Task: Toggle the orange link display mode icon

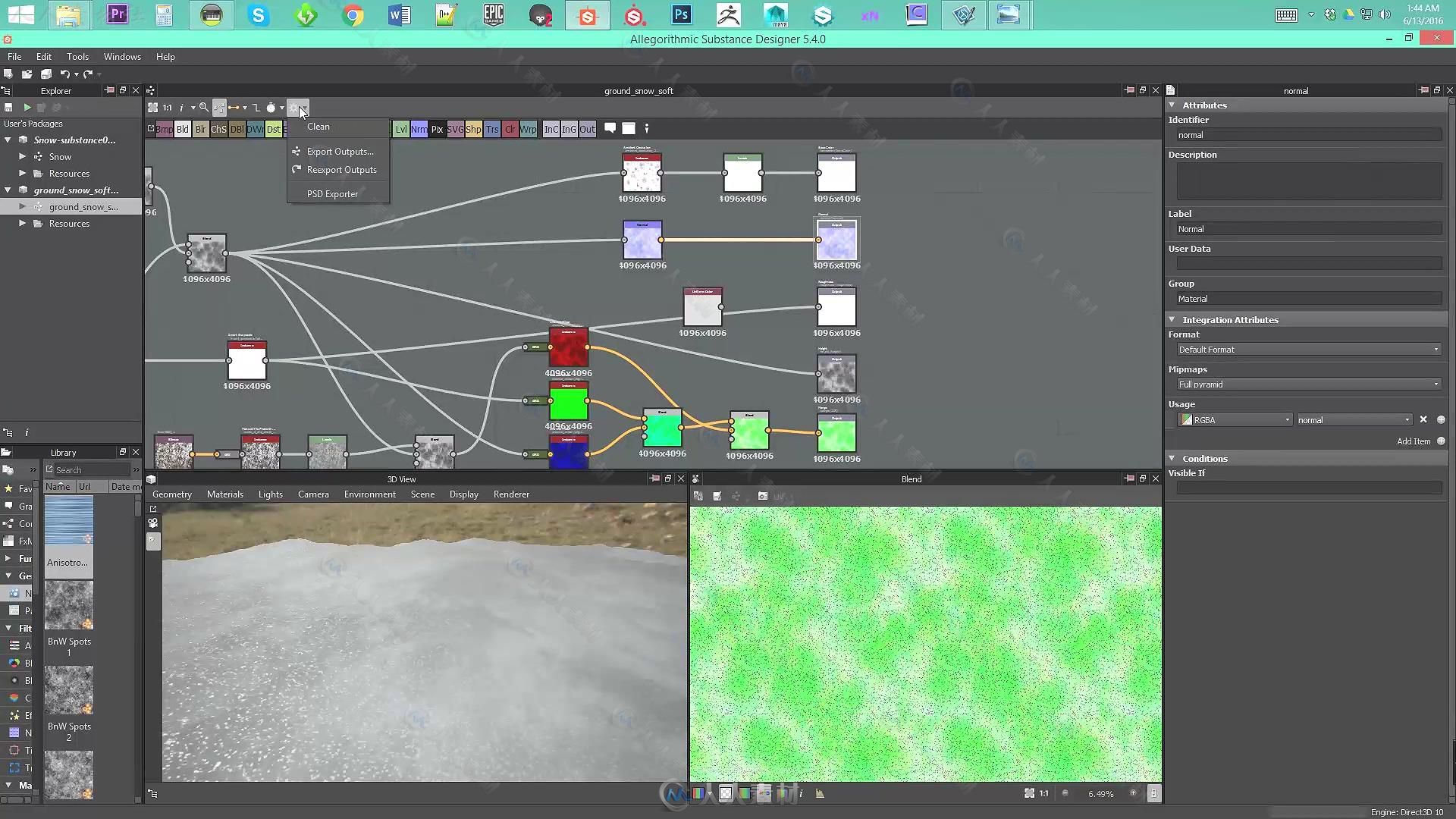Action: (x=234, y=108)
